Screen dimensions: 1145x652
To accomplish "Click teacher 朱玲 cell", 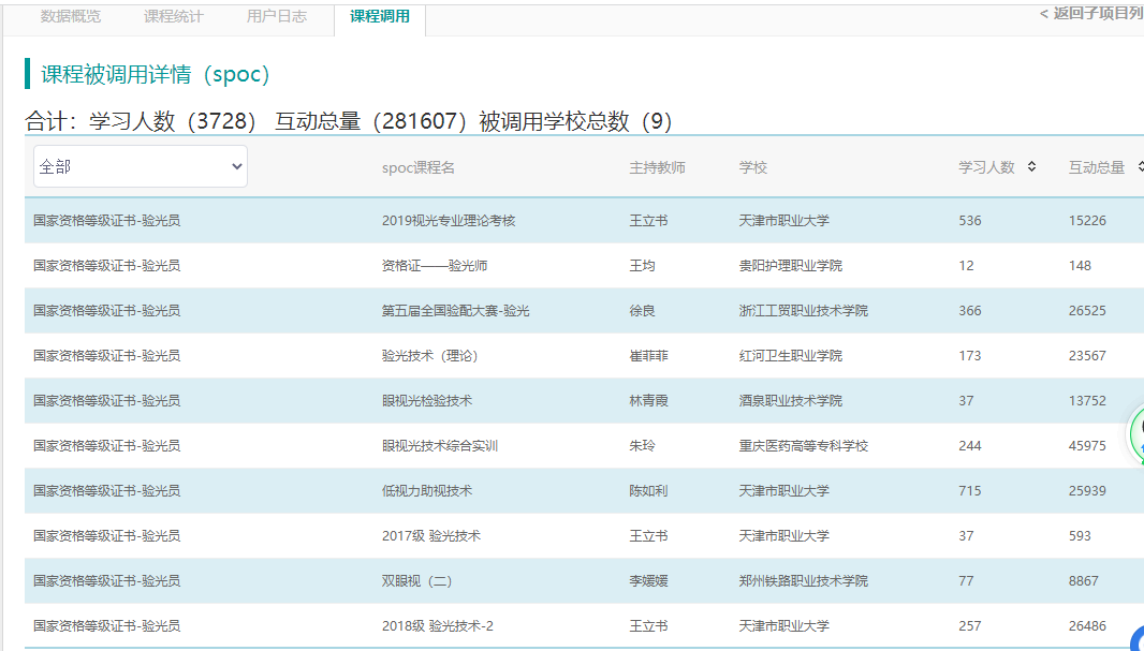I will 643,446.
